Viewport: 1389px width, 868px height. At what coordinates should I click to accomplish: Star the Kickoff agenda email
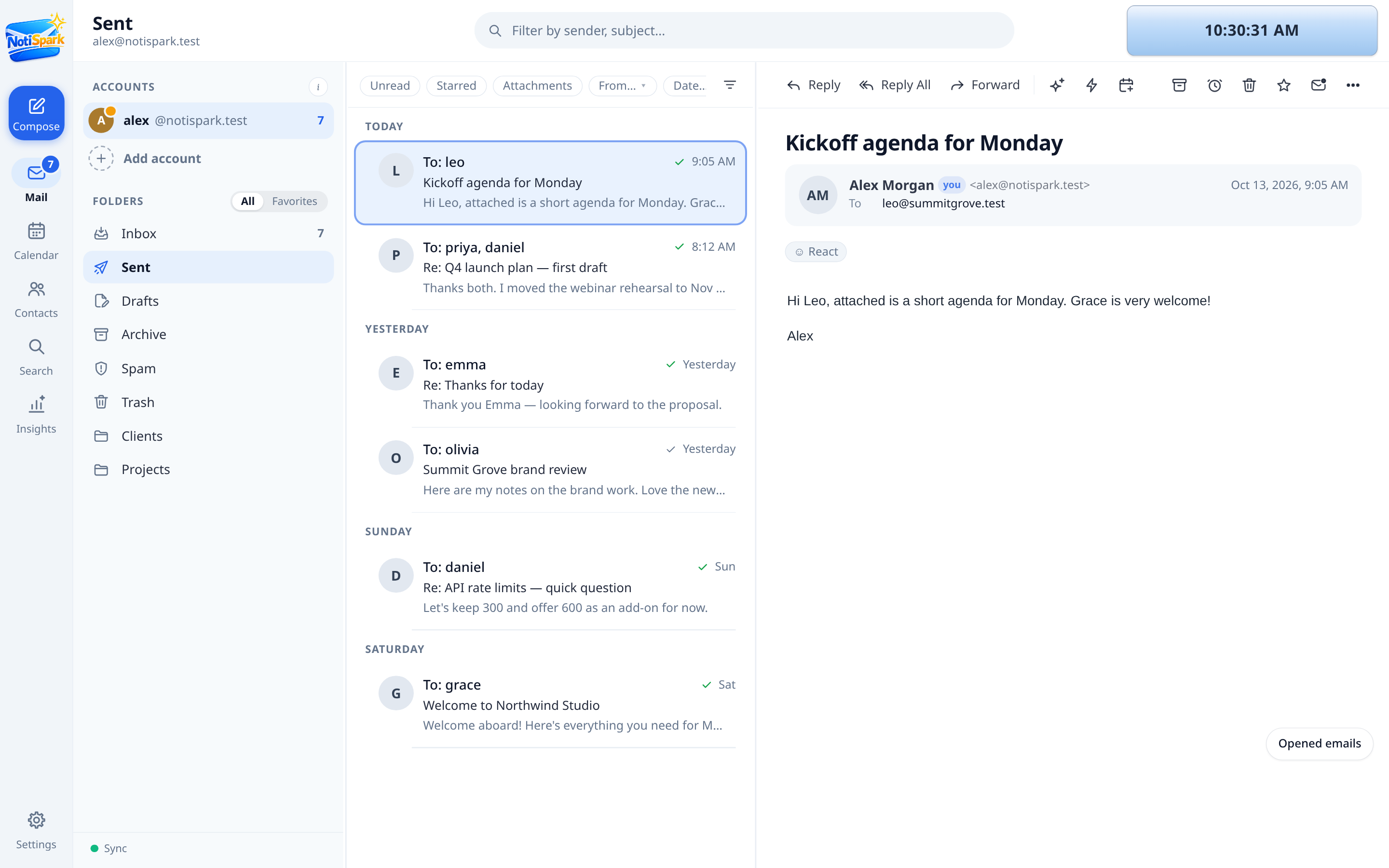point(1284,85)
